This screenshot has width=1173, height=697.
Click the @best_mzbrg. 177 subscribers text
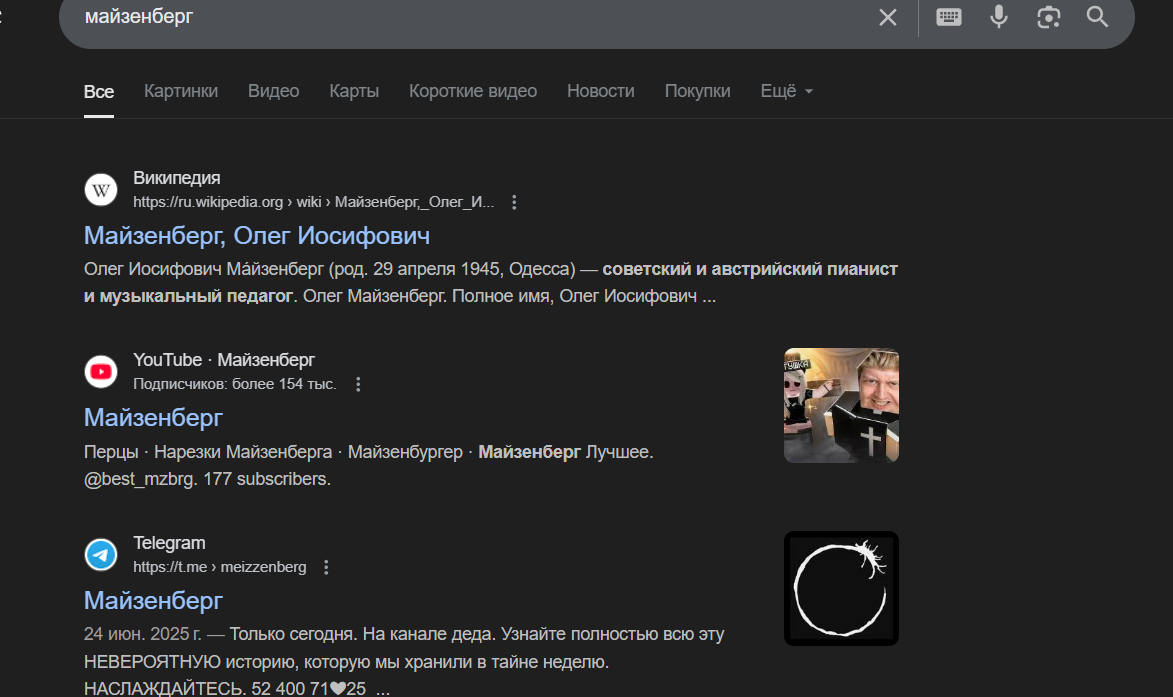click(207, 479)
